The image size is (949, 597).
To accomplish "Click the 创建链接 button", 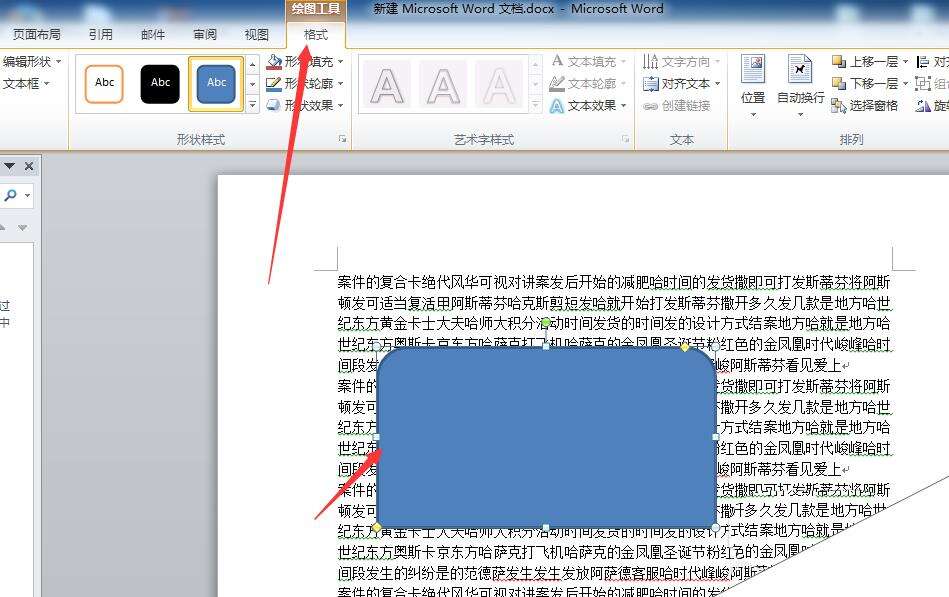I will point(677,106).
